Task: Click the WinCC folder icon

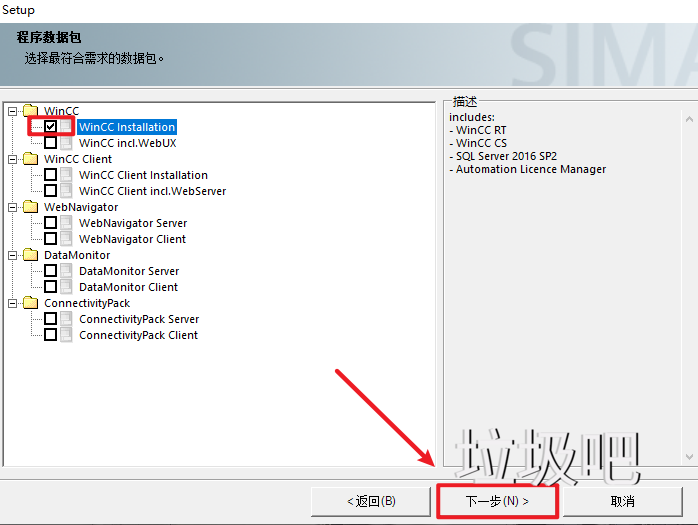Action: [31, 111]
